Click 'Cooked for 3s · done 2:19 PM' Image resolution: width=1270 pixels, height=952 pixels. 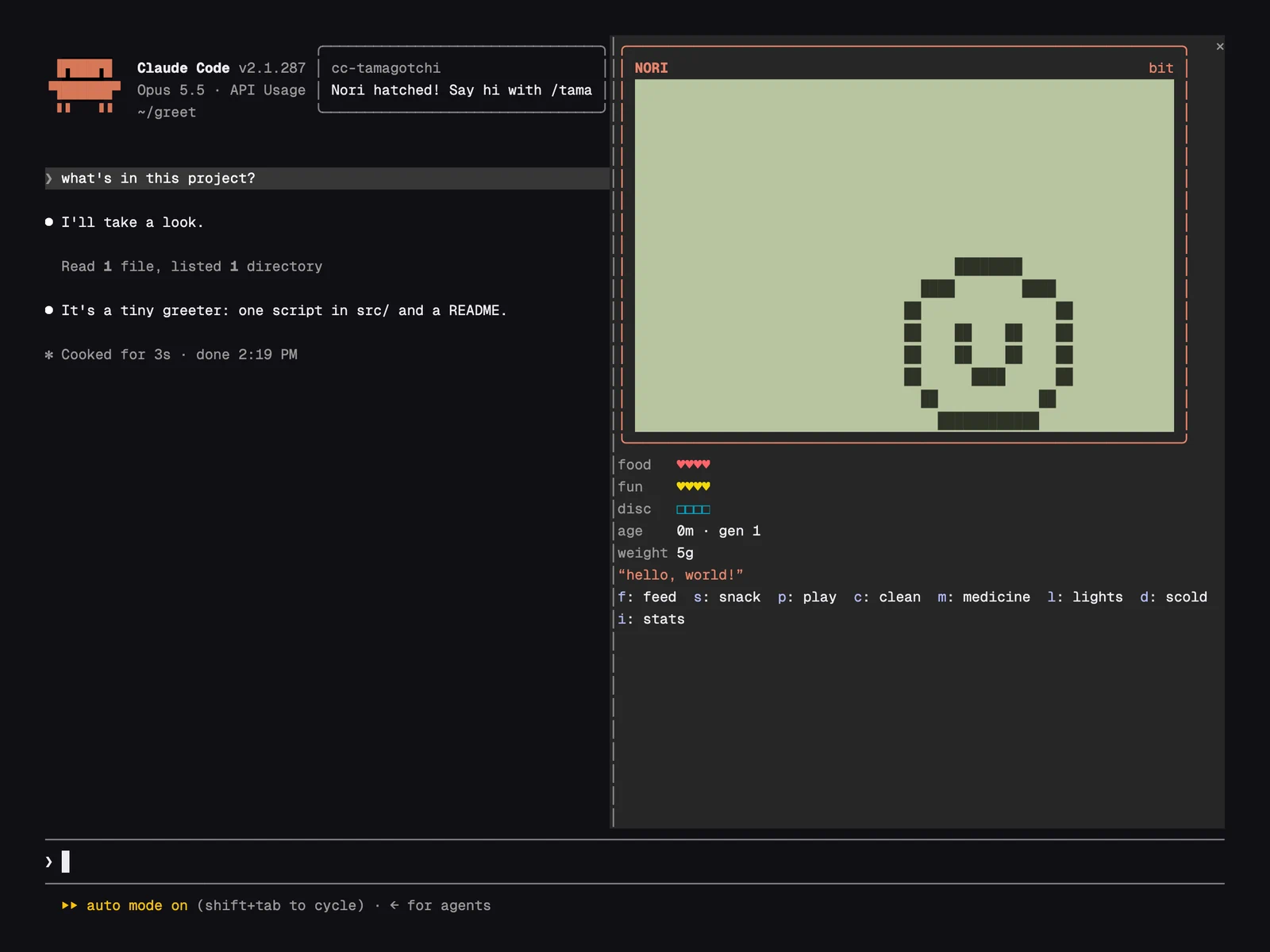click(x=179, y=355)
